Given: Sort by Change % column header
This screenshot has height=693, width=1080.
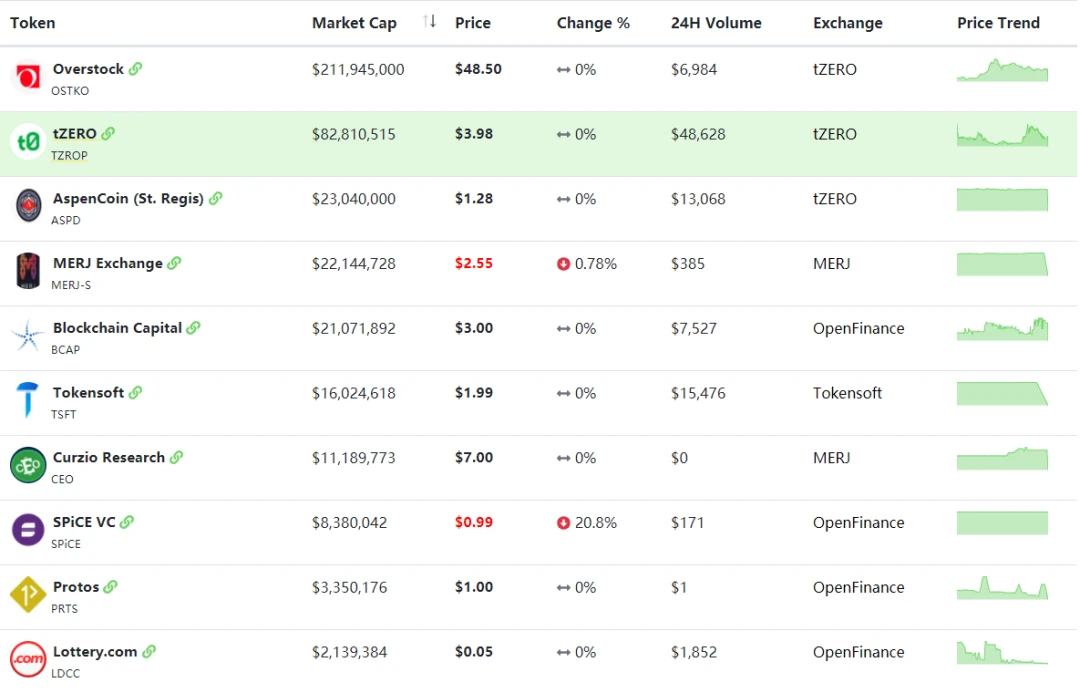Looking at the screenshot, I should [593, 23].
